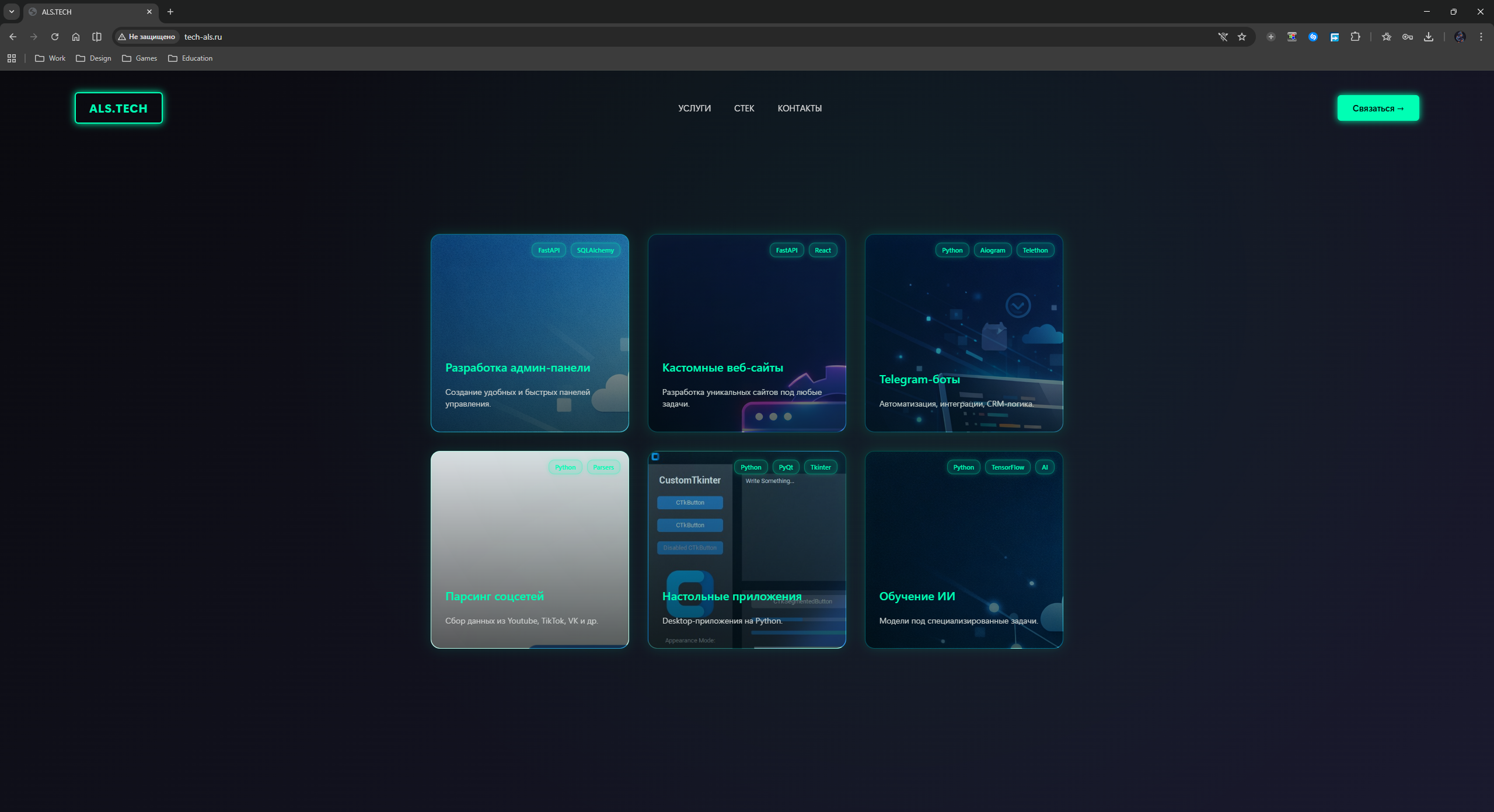Screen dimensions: 1494x812
Task: Open a new browser tab
Action: (170, 12)
